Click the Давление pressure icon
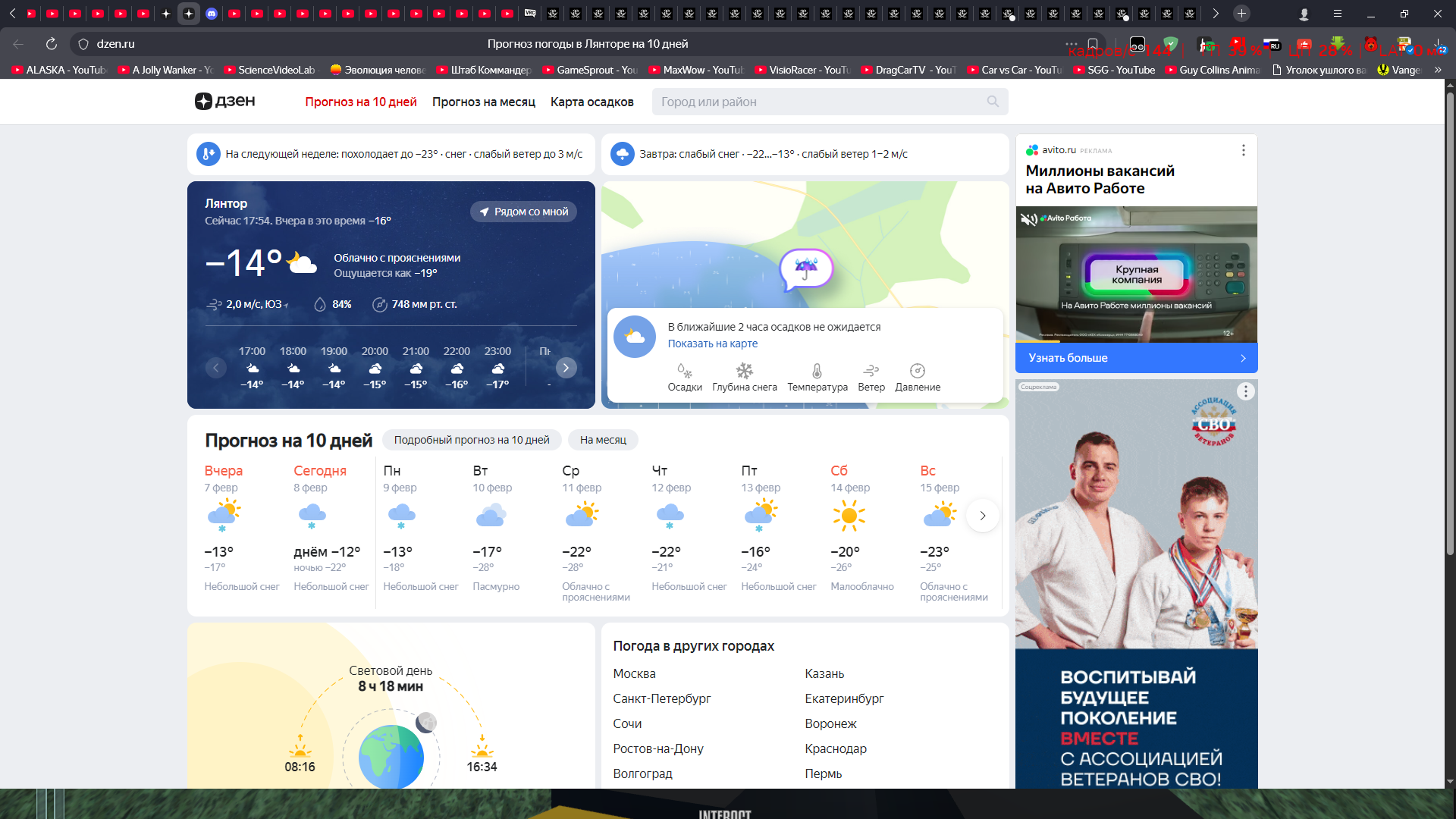The width and height of the screenshot is (1456, 819). (917, 371)
